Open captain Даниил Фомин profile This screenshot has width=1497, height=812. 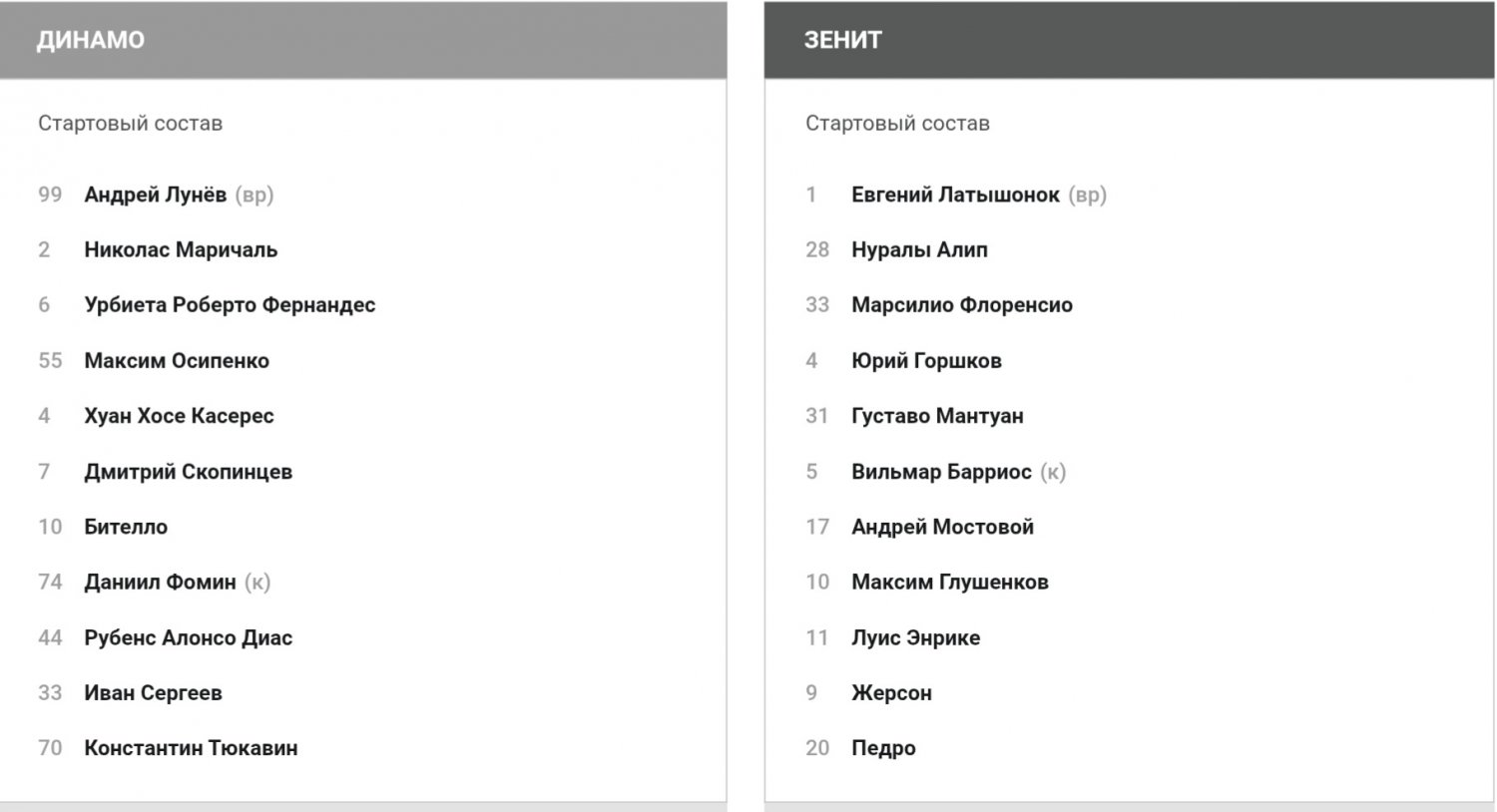[160, 582]
